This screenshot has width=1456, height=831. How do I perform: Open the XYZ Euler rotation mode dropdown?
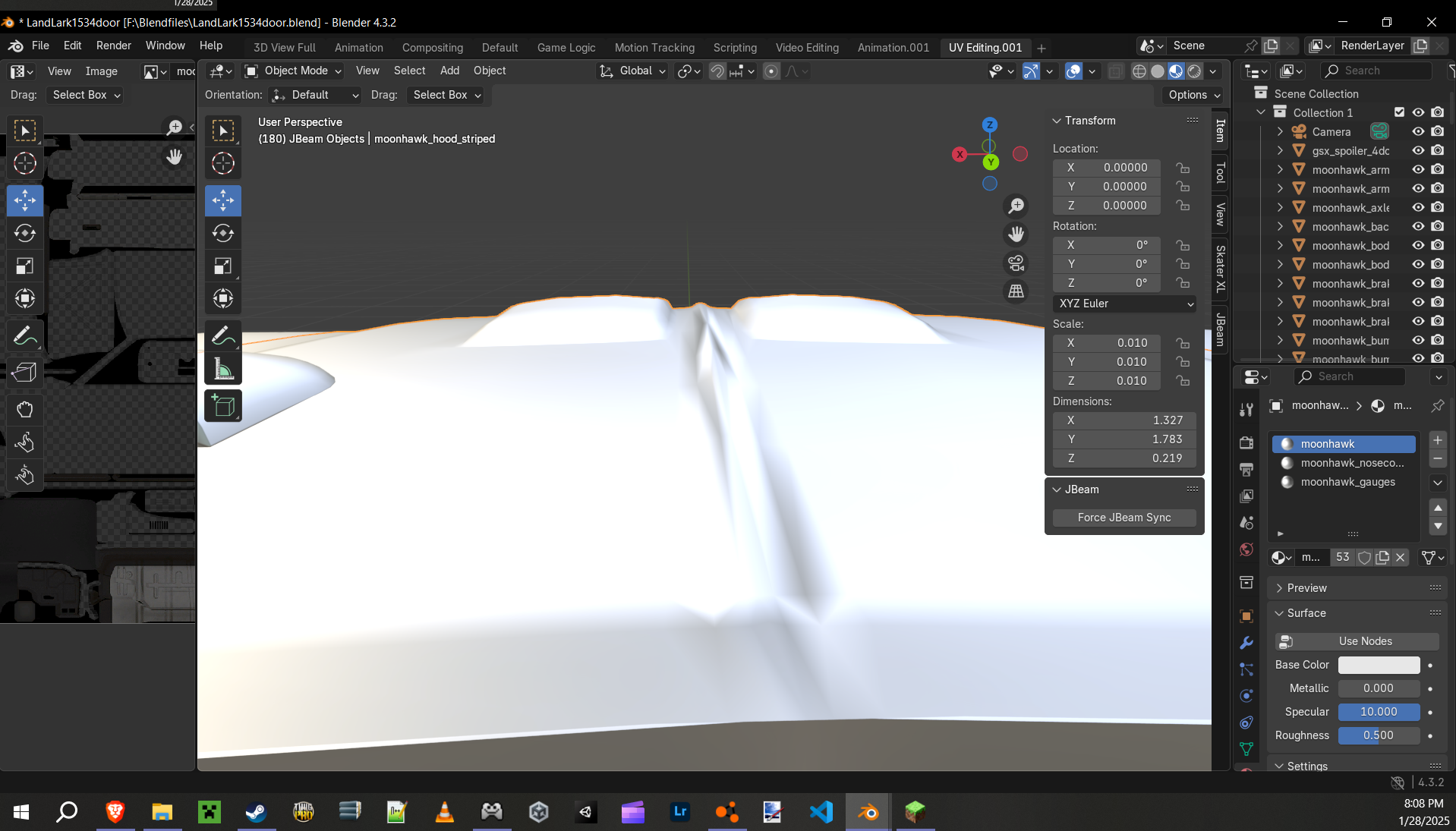pyautogui.click(x=1125, y=304)
